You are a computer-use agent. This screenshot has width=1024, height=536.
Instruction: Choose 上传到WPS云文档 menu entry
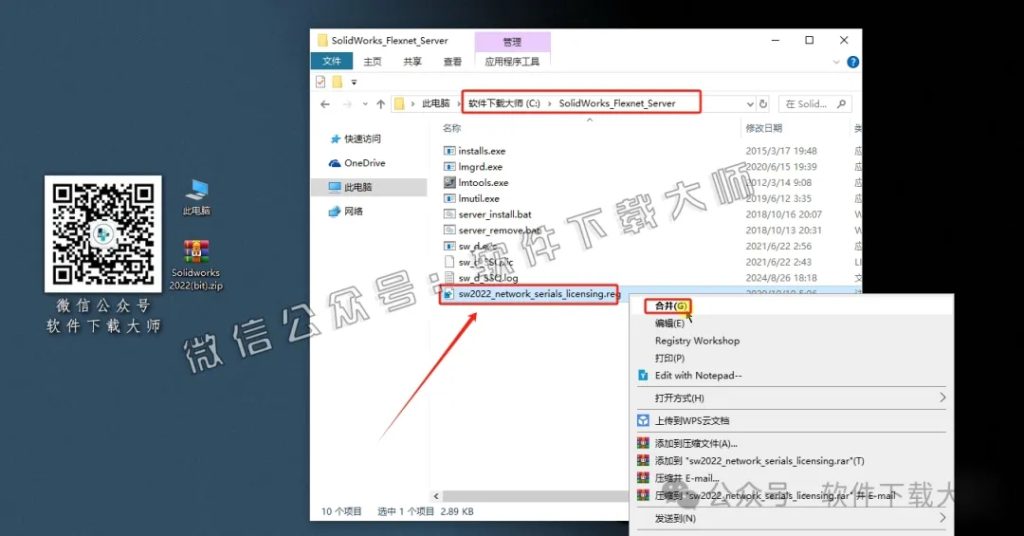pos(692,420)
